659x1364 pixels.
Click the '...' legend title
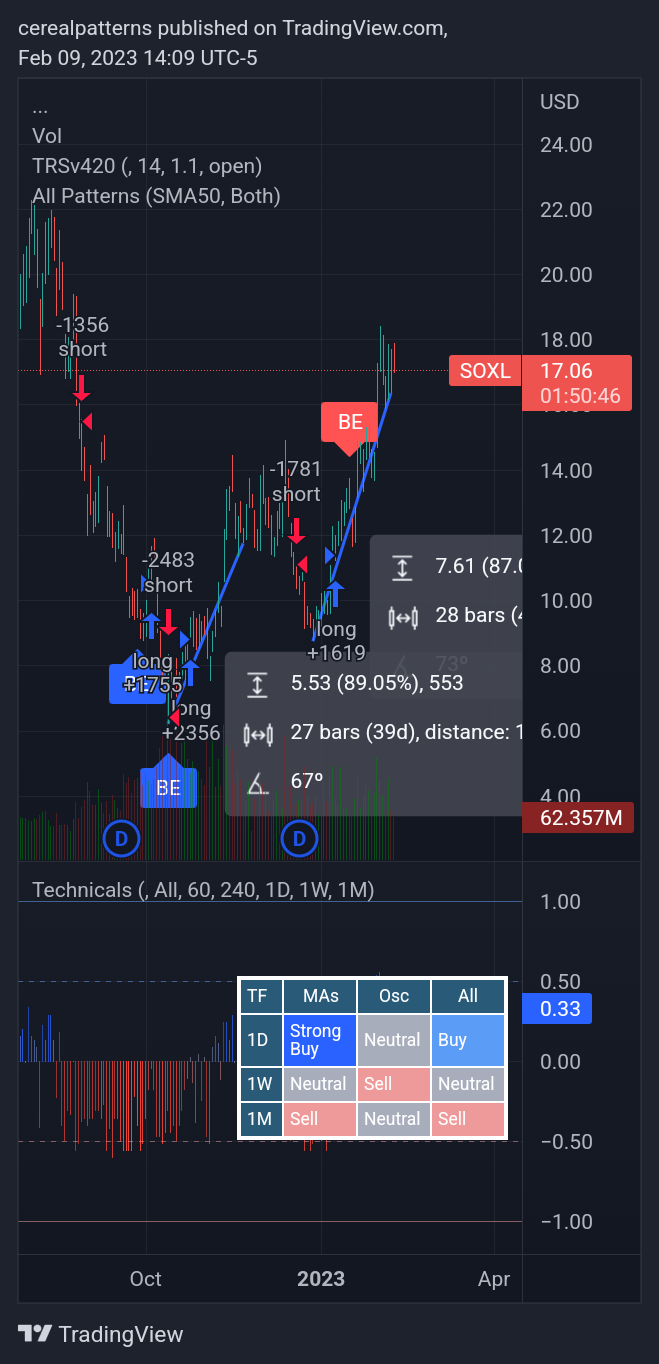(40, 107)
